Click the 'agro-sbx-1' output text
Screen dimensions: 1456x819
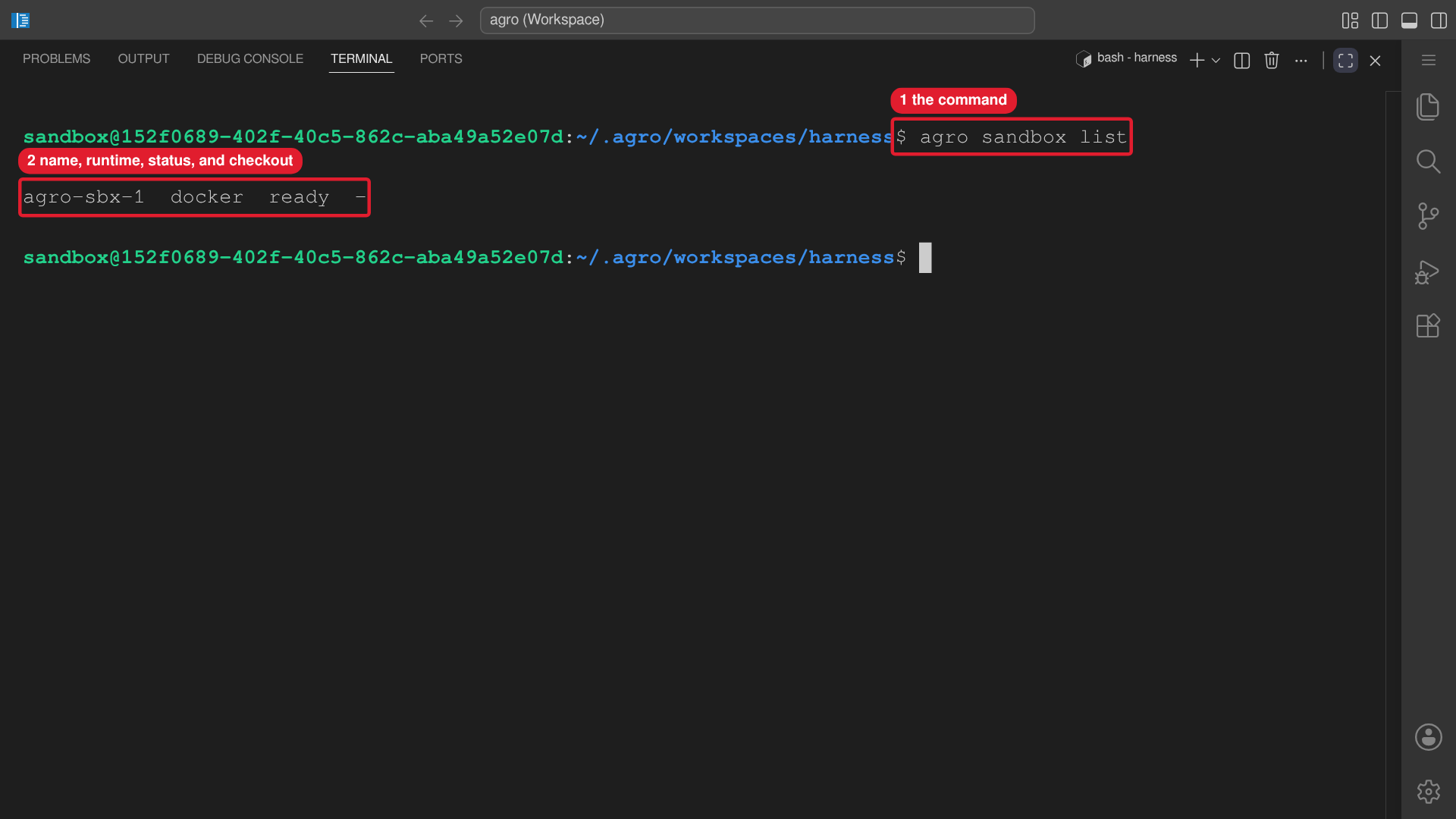pyautogui.click(x=83, y=197)
